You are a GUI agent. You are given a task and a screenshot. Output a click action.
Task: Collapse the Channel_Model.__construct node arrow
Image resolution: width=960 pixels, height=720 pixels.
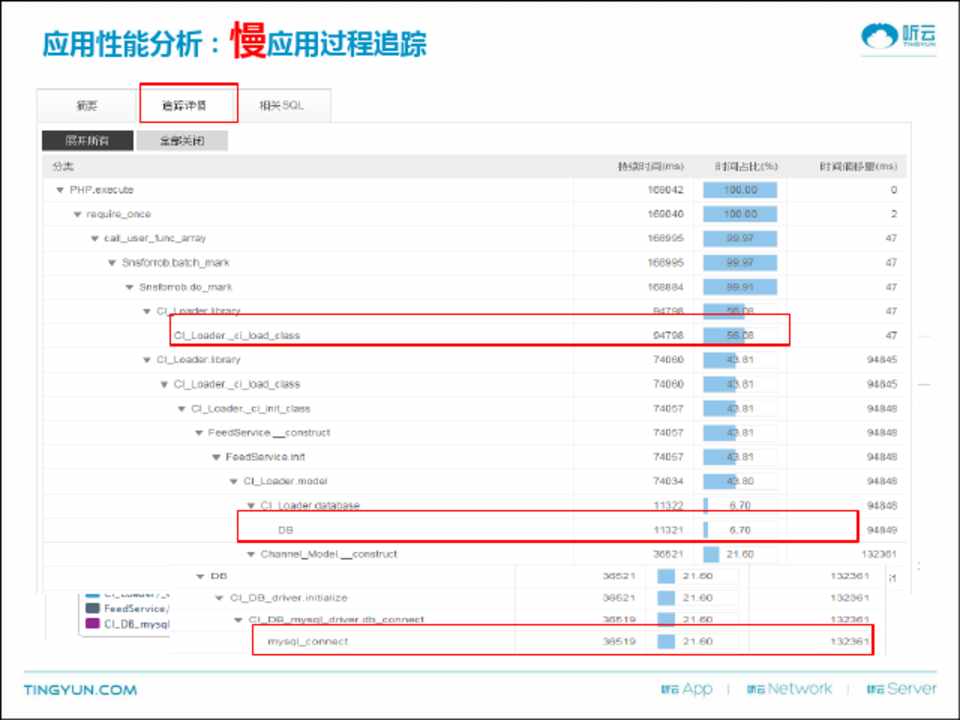[x=251, y=554]
